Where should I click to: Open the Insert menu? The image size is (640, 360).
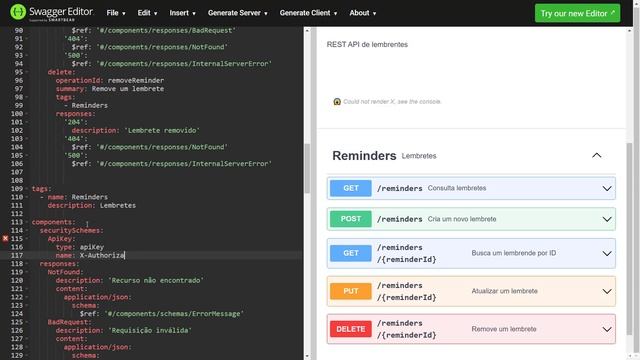click(182, 13)
